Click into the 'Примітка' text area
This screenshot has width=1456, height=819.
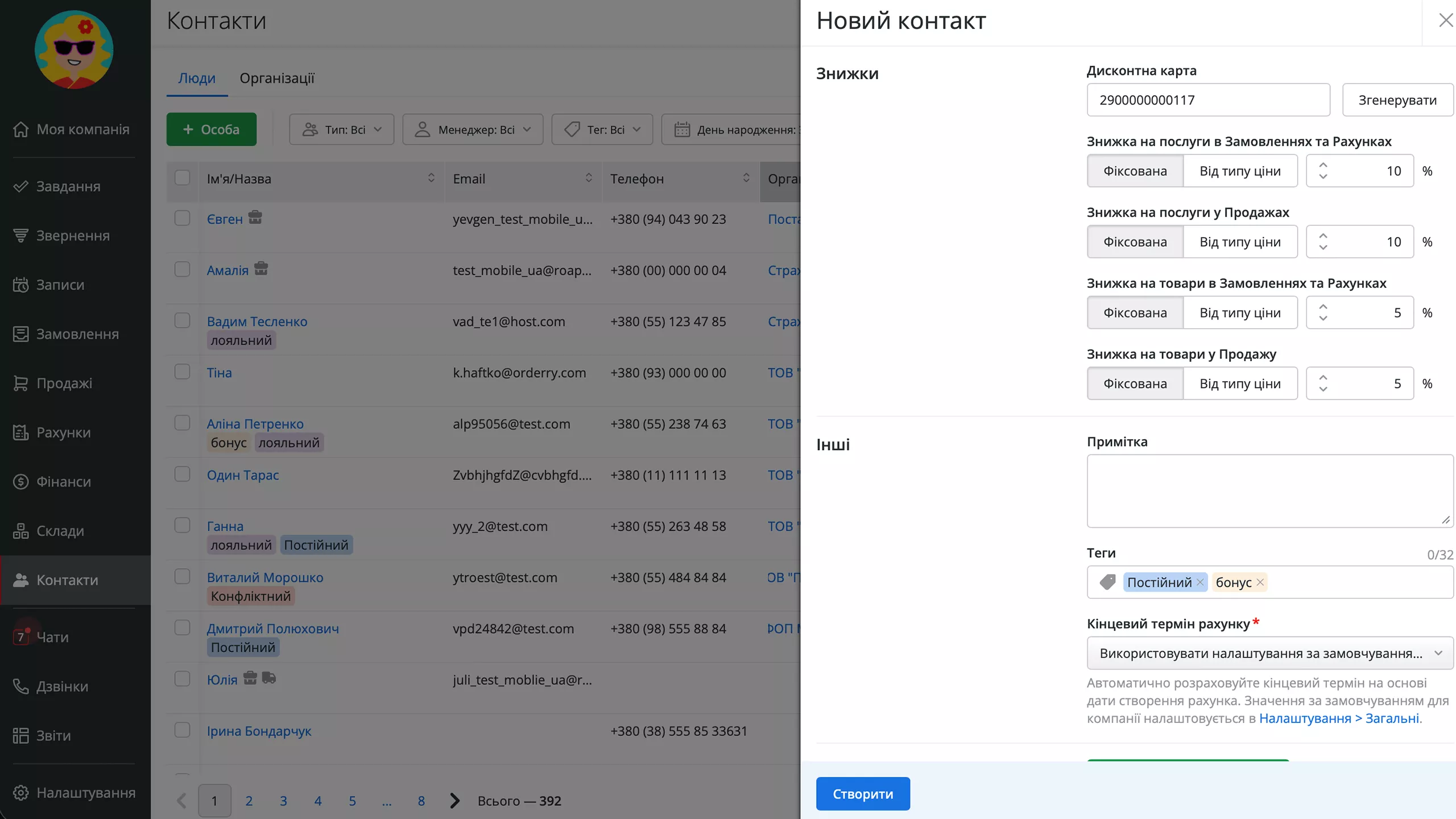1269,491
